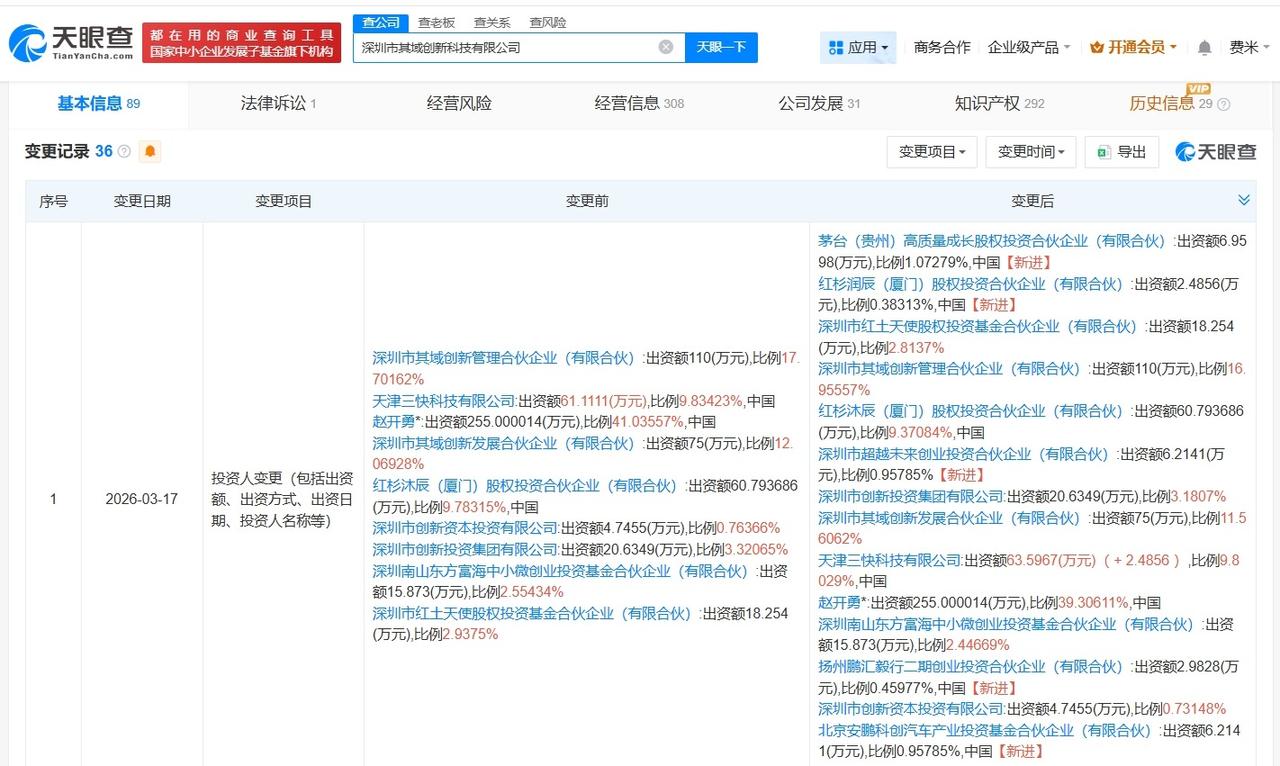Click the help icon beside 历史信息
This screenshot has width=1280, height=766.
pos(1223,104)
